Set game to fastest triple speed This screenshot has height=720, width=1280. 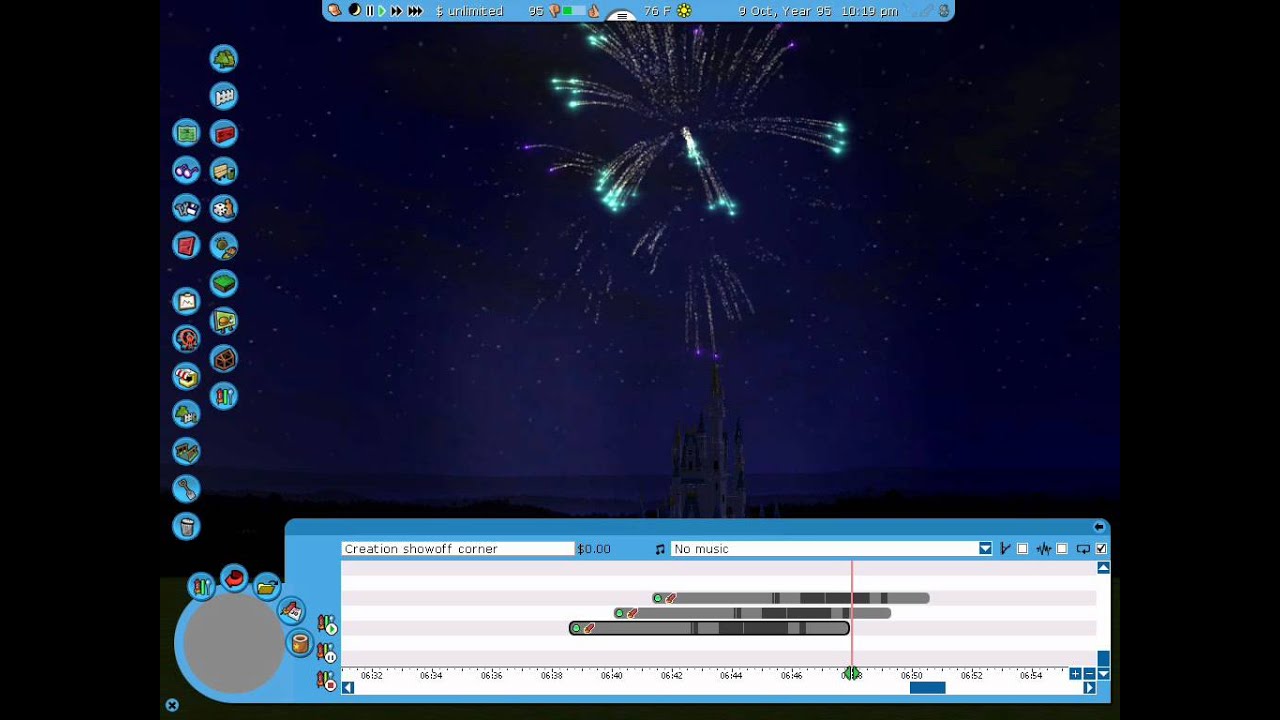415,11
